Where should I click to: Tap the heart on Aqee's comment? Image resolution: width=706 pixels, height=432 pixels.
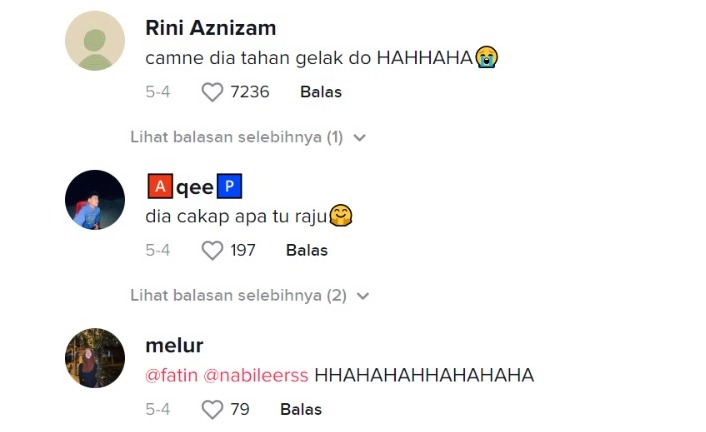tap(212, 251)
